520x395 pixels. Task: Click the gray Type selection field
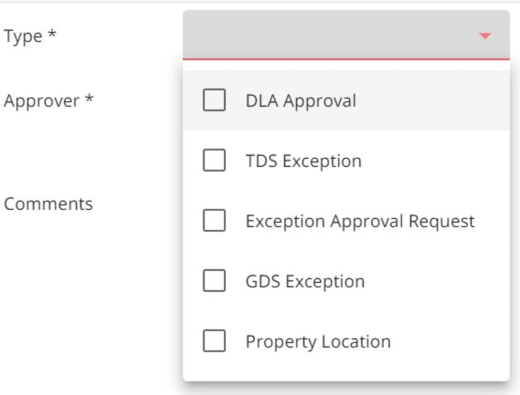point(346,35)
